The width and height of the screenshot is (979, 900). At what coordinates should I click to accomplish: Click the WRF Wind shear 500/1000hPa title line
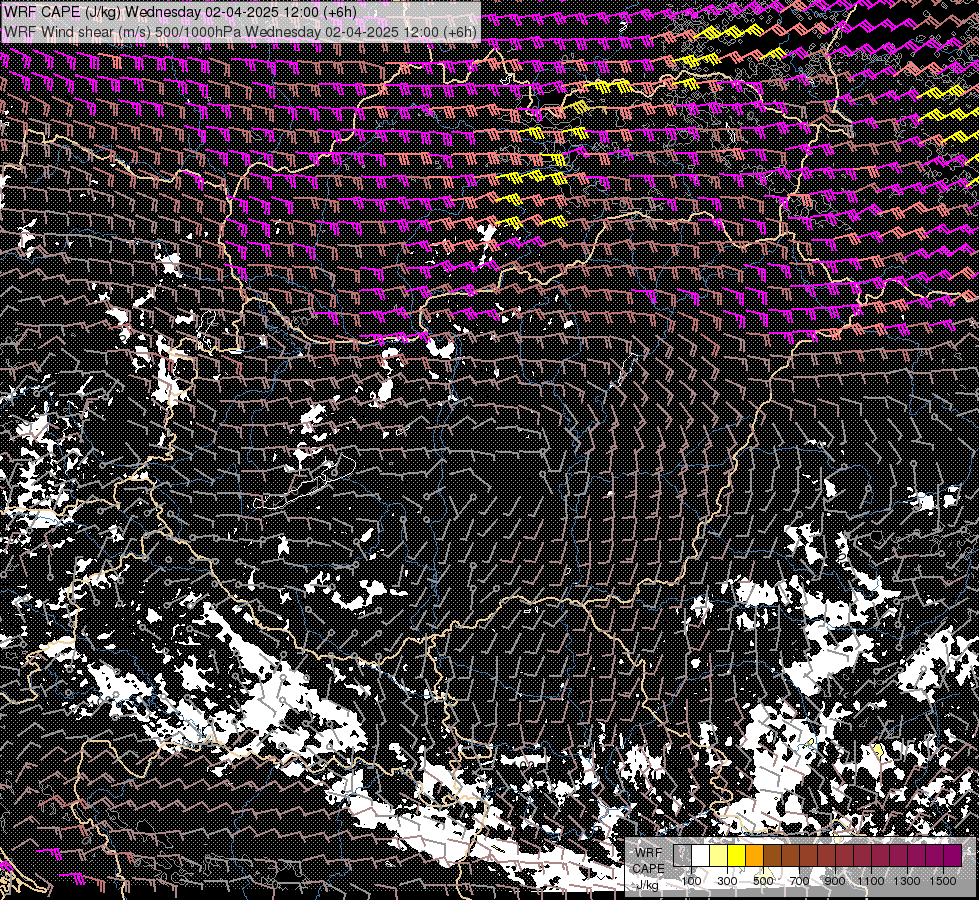[x=240, y=32]
